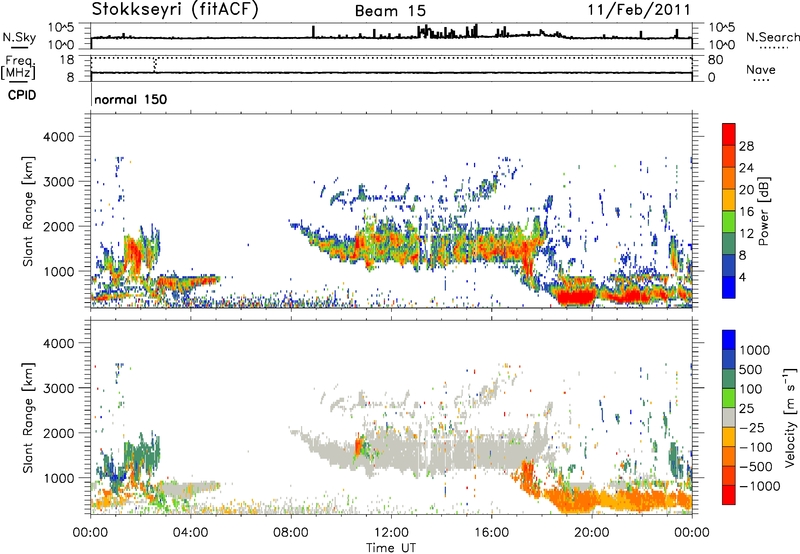
Task: Click the blue bottom of Power colorbar
Action: 729,287
